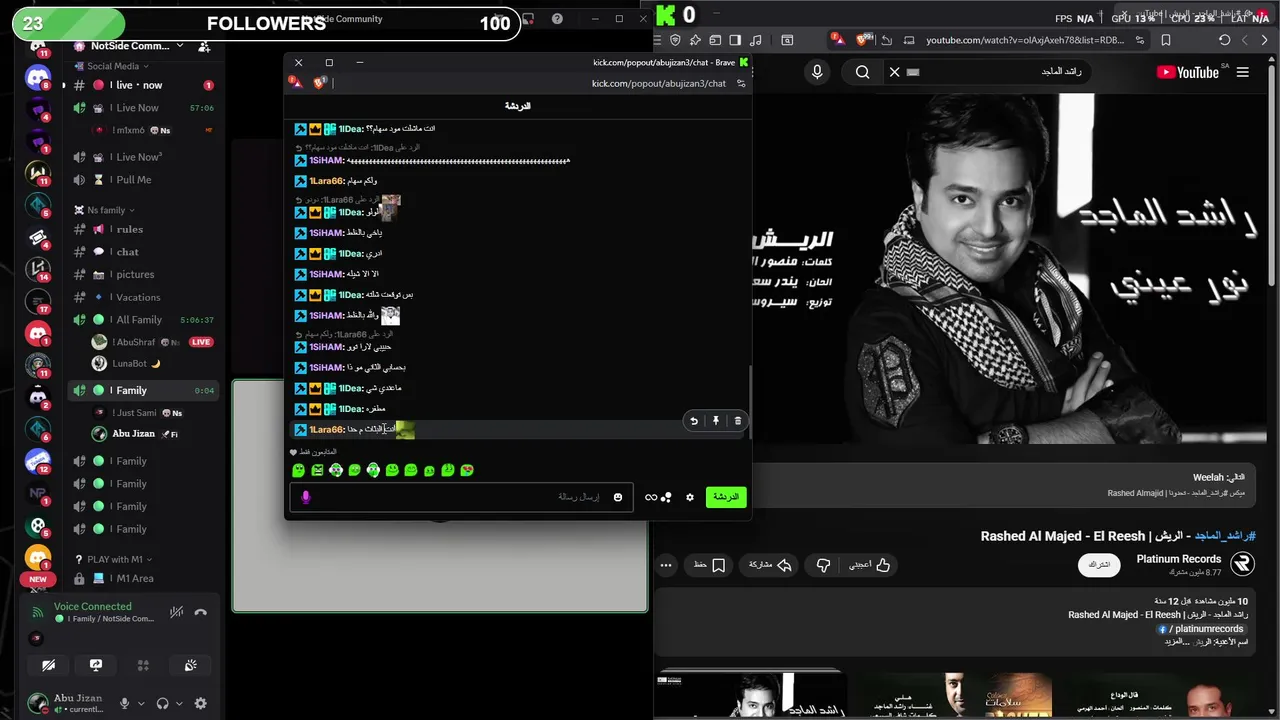Turn on camera in Discord voice panel
This screenshot has height=720, width=1280.
pyautogui.click(x=48, y=665)
